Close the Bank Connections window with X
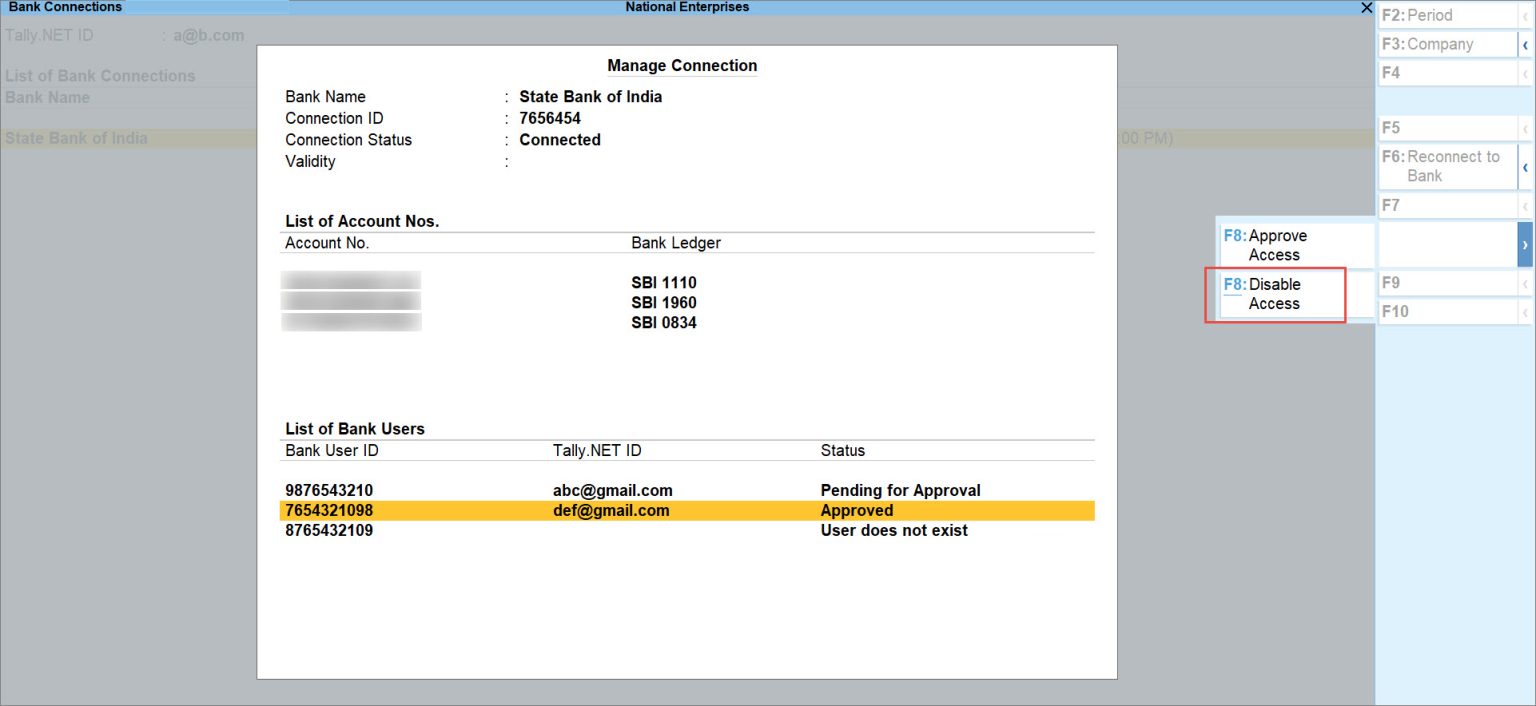The height and width of the screenshot is (706, 1536). (x=1366, y=8)
